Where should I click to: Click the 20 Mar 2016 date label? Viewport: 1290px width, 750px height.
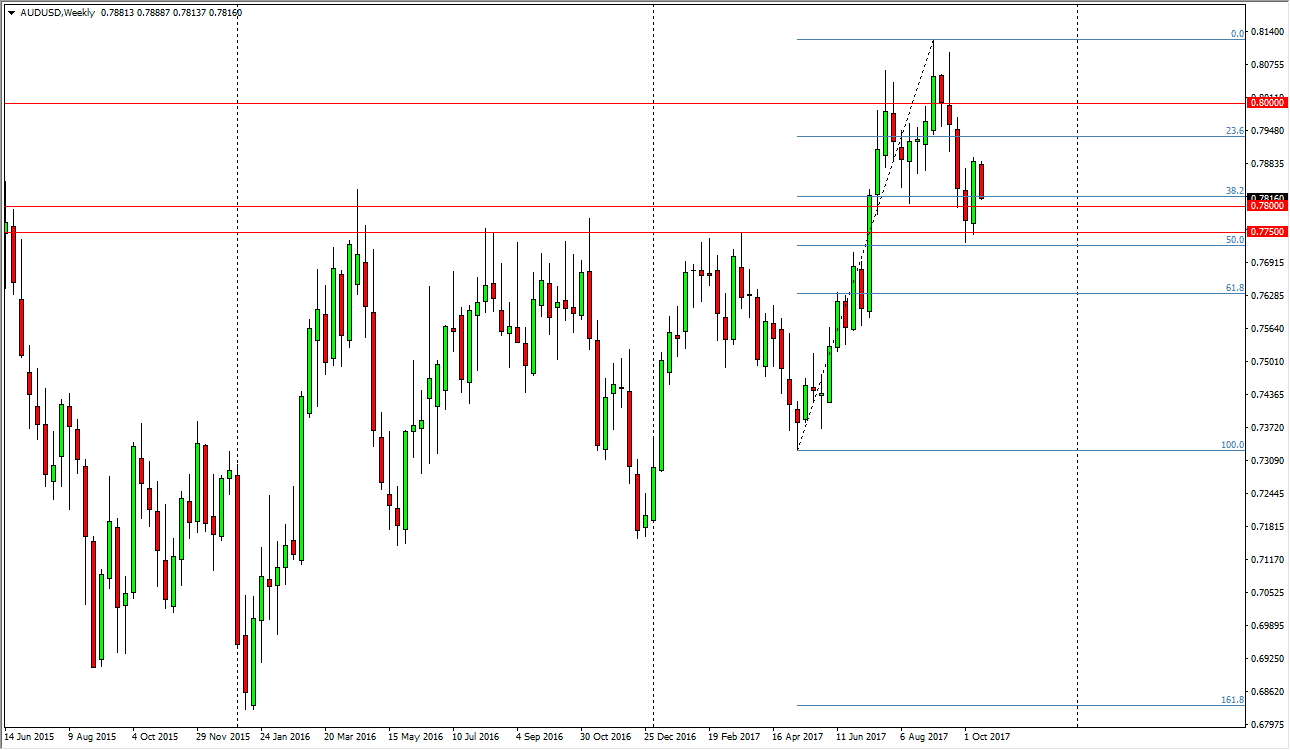(349, 737)
